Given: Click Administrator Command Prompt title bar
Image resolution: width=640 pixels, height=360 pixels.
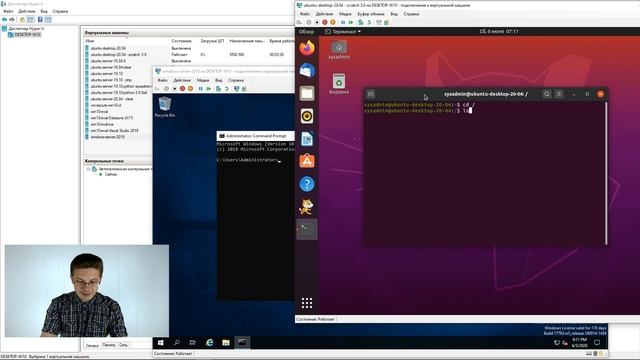Looking at the screenshot, I should pos(256,136).
